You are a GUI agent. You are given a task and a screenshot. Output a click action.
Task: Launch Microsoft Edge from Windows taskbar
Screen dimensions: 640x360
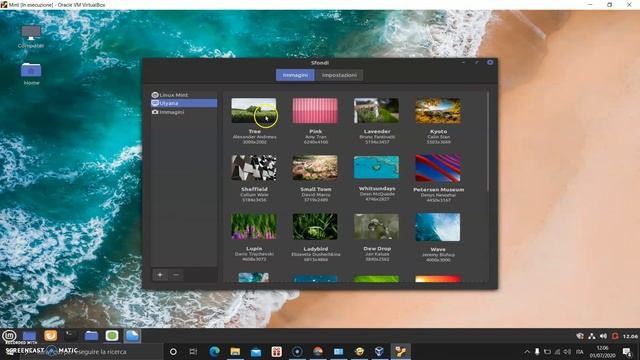click(214, 351)
